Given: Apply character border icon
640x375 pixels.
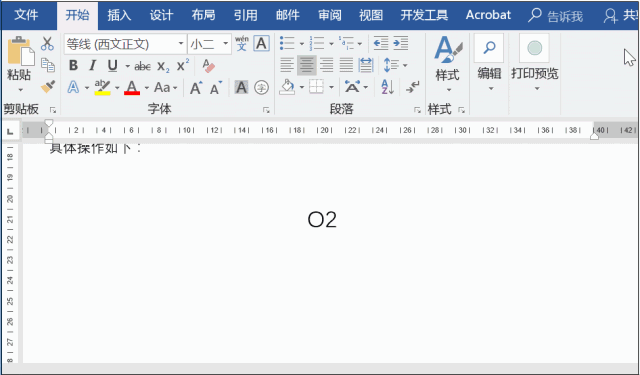Looking at the screenshot, I should (261, 43).
